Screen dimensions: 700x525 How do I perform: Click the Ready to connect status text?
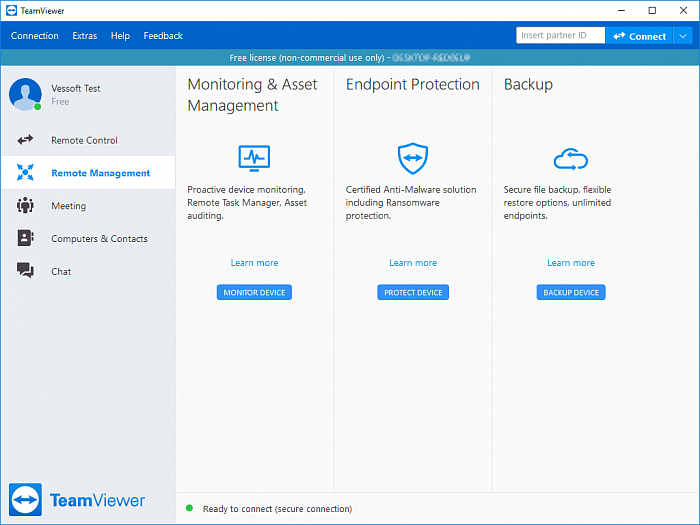coord(277,508)
